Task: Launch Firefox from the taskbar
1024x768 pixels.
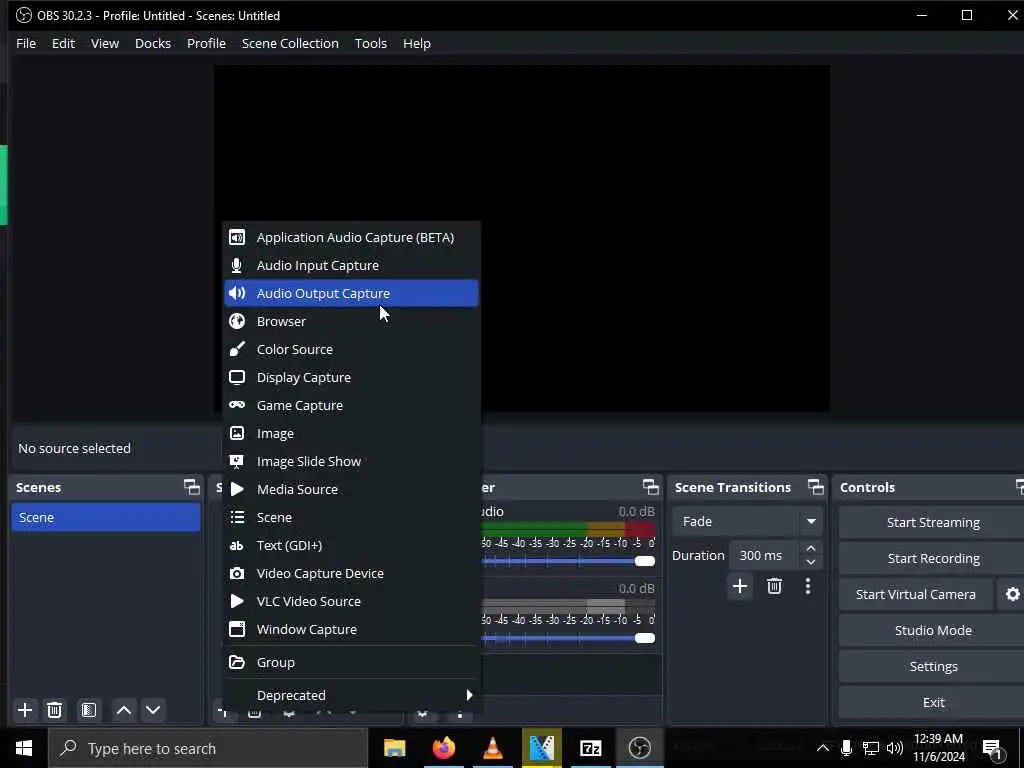Action: pyautogui.click(x=443, y=748)
